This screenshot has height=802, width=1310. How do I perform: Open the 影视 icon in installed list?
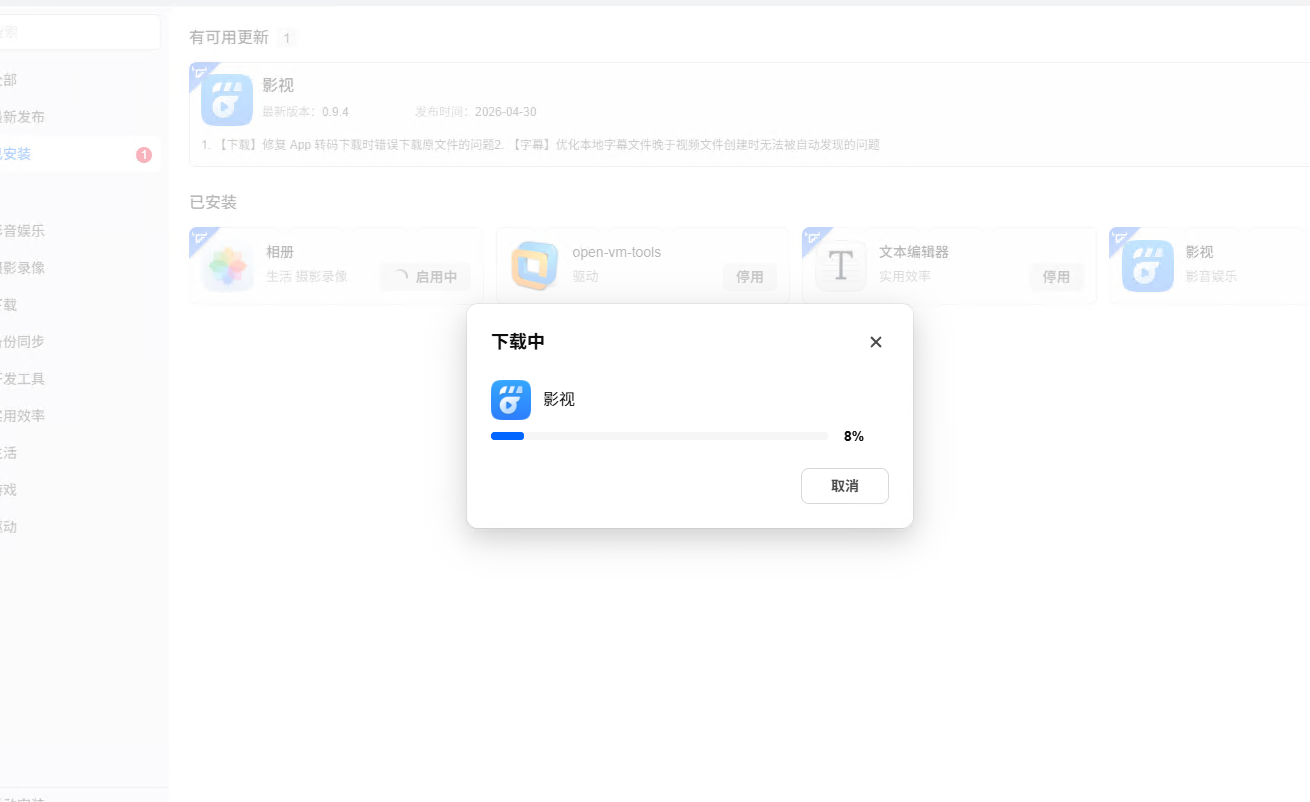click(x=1147, y=266)
